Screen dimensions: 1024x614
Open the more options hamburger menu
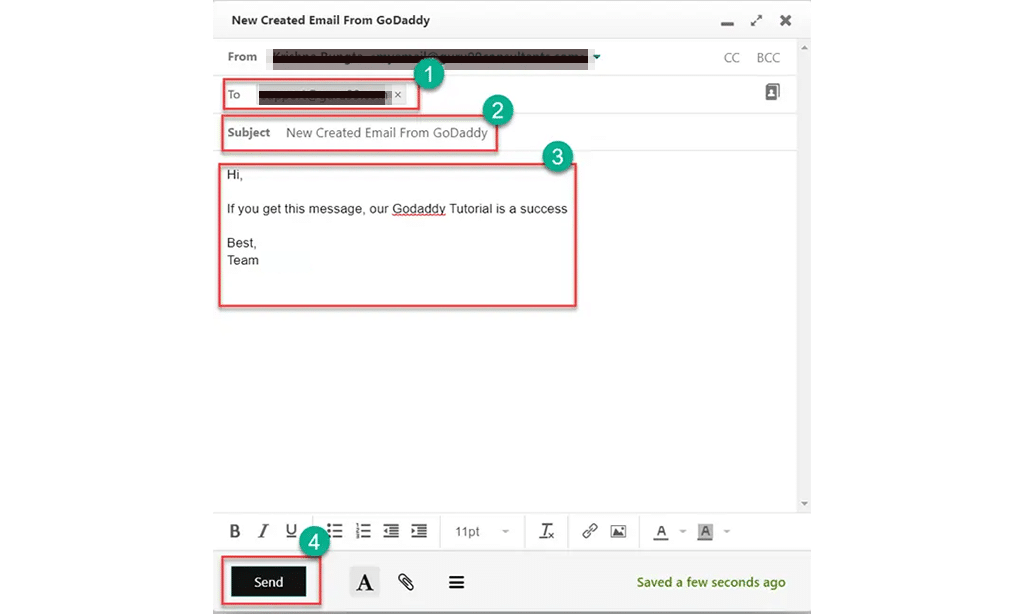click(456, 582)
